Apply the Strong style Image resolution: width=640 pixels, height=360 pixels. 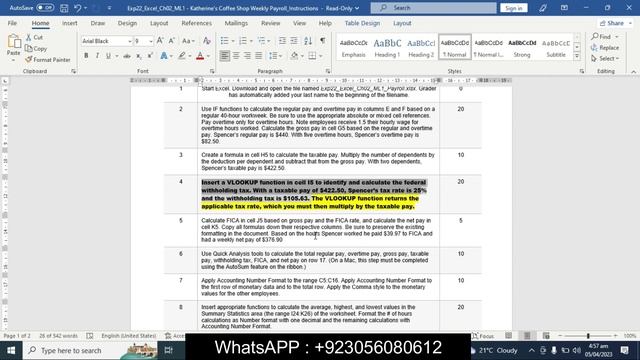(522, 47)
